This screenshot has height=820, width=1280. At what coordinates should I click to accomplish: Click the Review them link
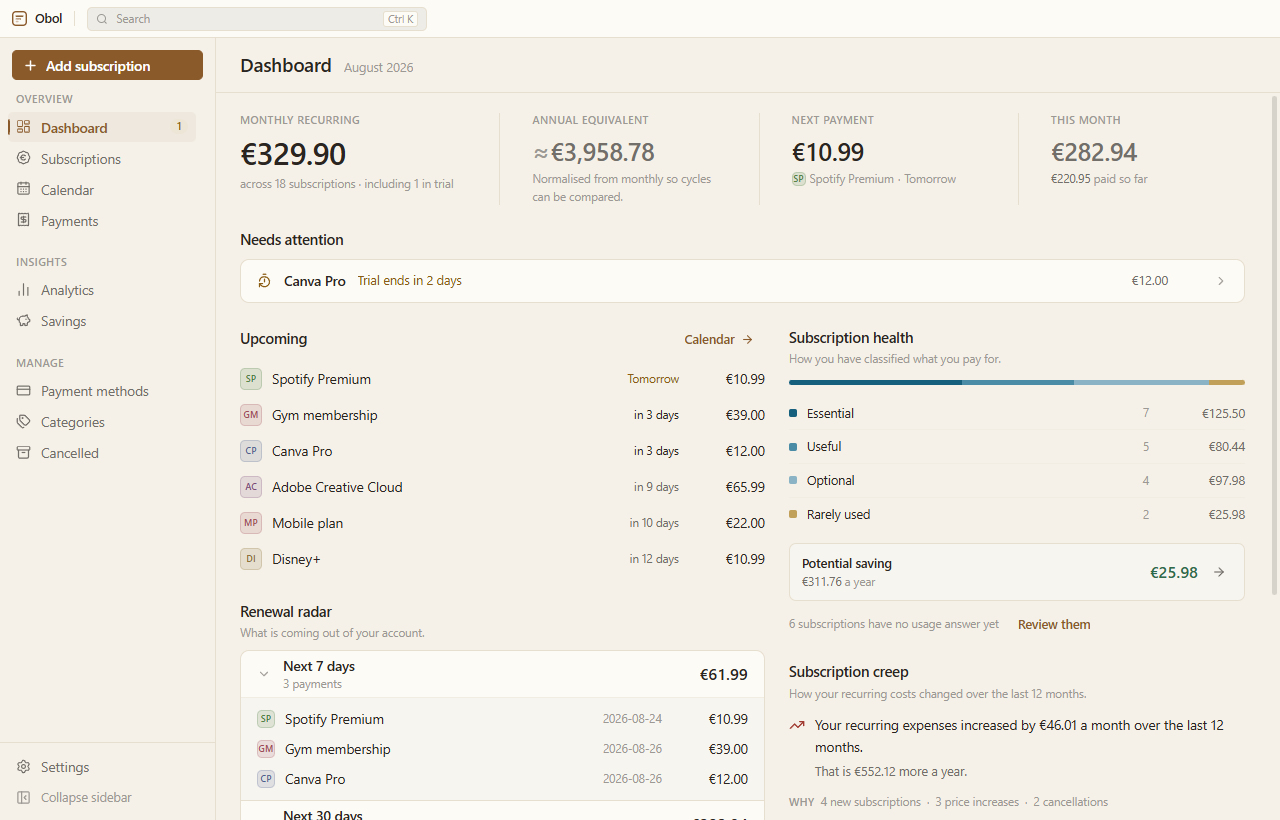(x=1054, y=624)
